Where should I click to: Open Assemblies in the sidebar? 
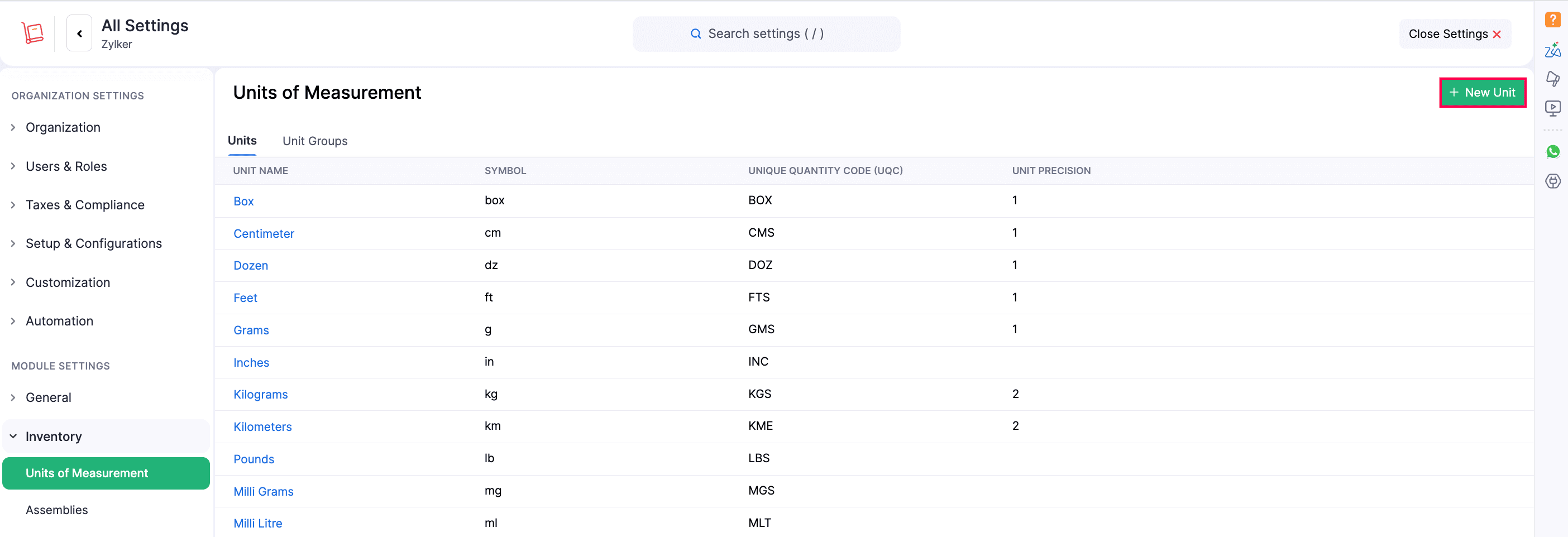(56, 510)
